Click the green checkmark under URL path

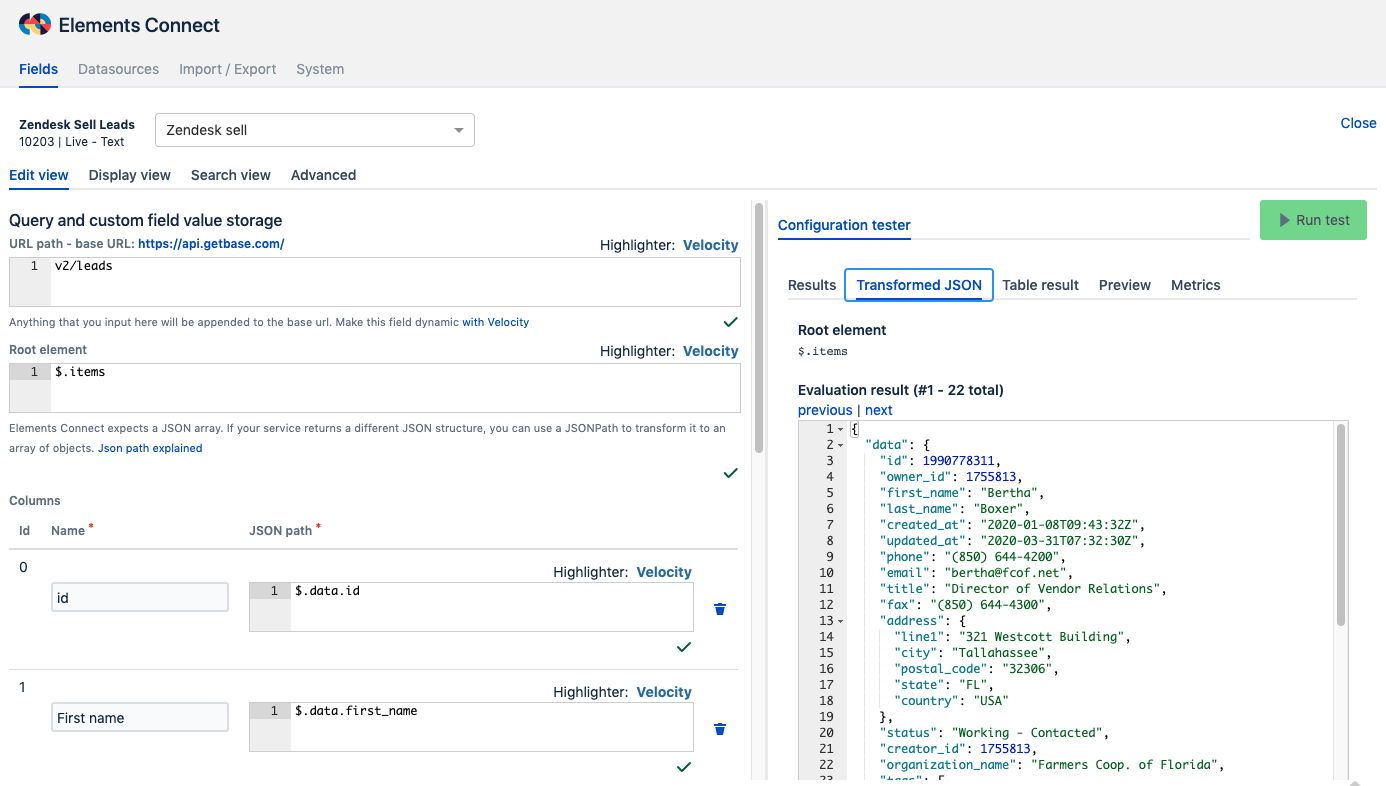(x=730, y=322)
